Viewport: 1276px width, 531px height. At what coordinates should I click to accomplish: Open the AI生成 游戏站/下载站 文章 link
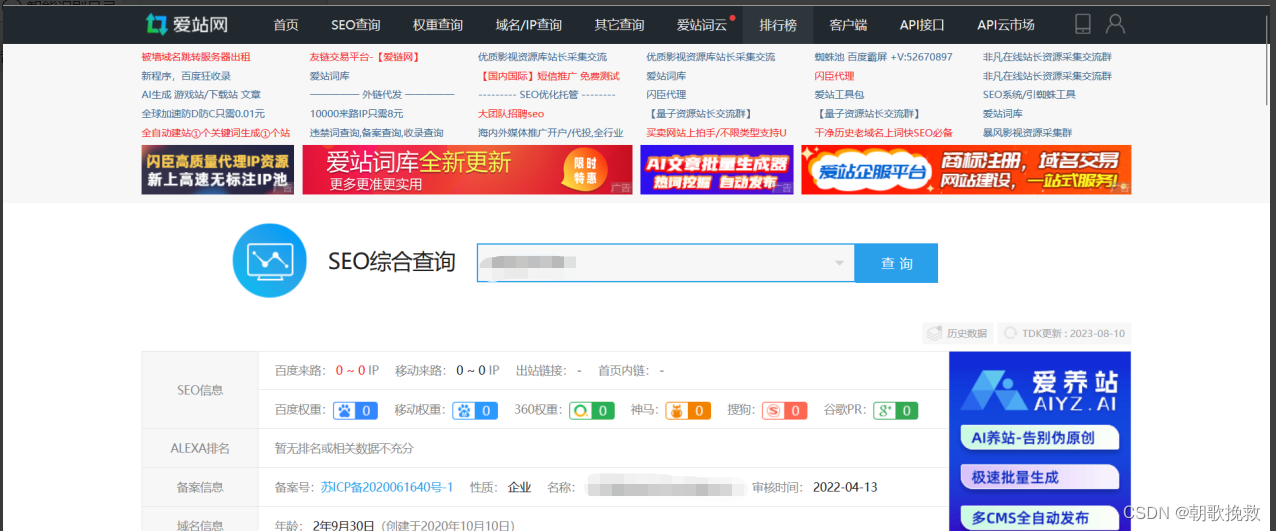[x=201, y=95]
